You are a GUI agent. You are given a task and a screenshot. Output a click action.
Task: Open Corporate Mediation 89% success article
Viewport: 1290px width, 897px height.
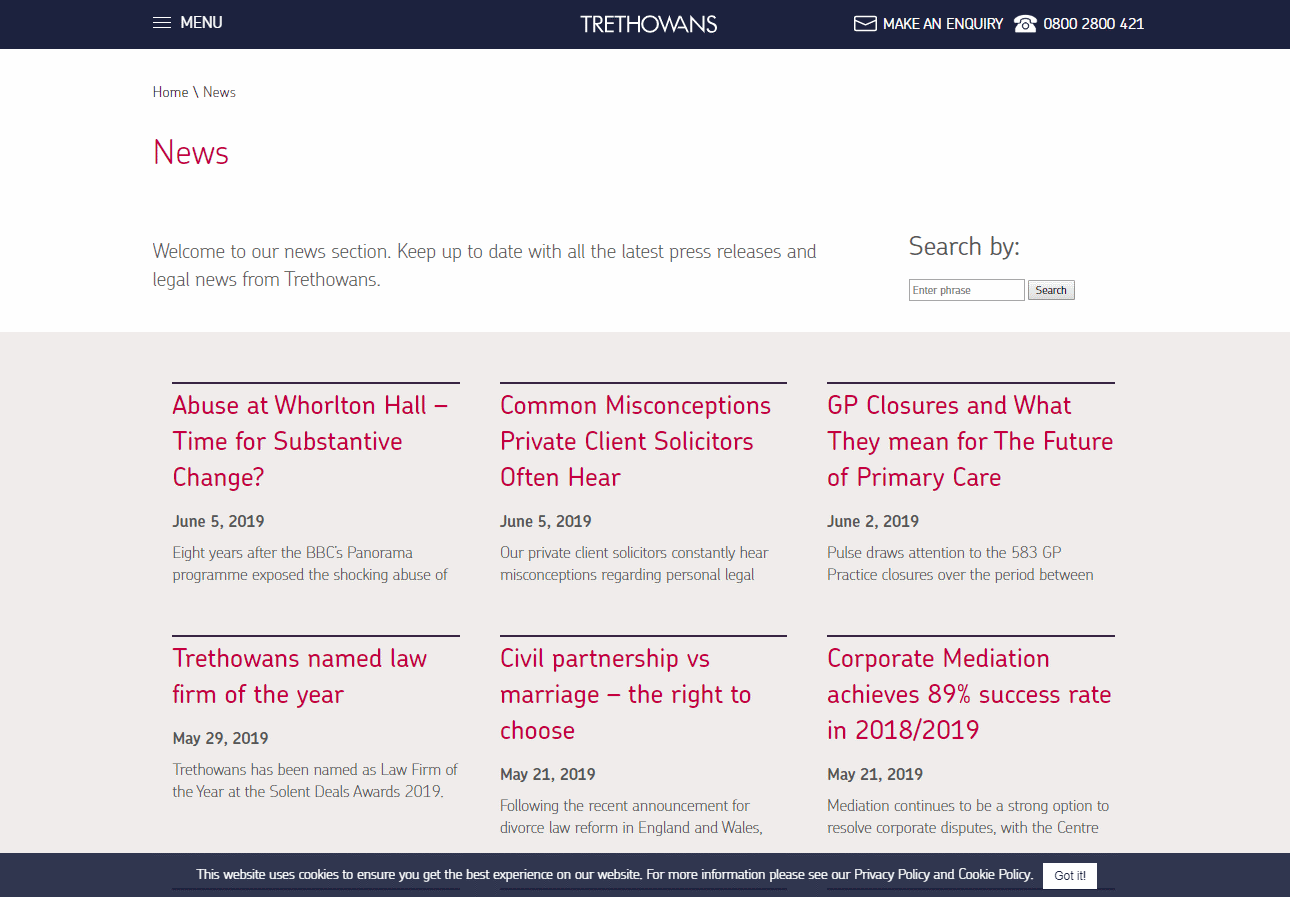(968, 694)
